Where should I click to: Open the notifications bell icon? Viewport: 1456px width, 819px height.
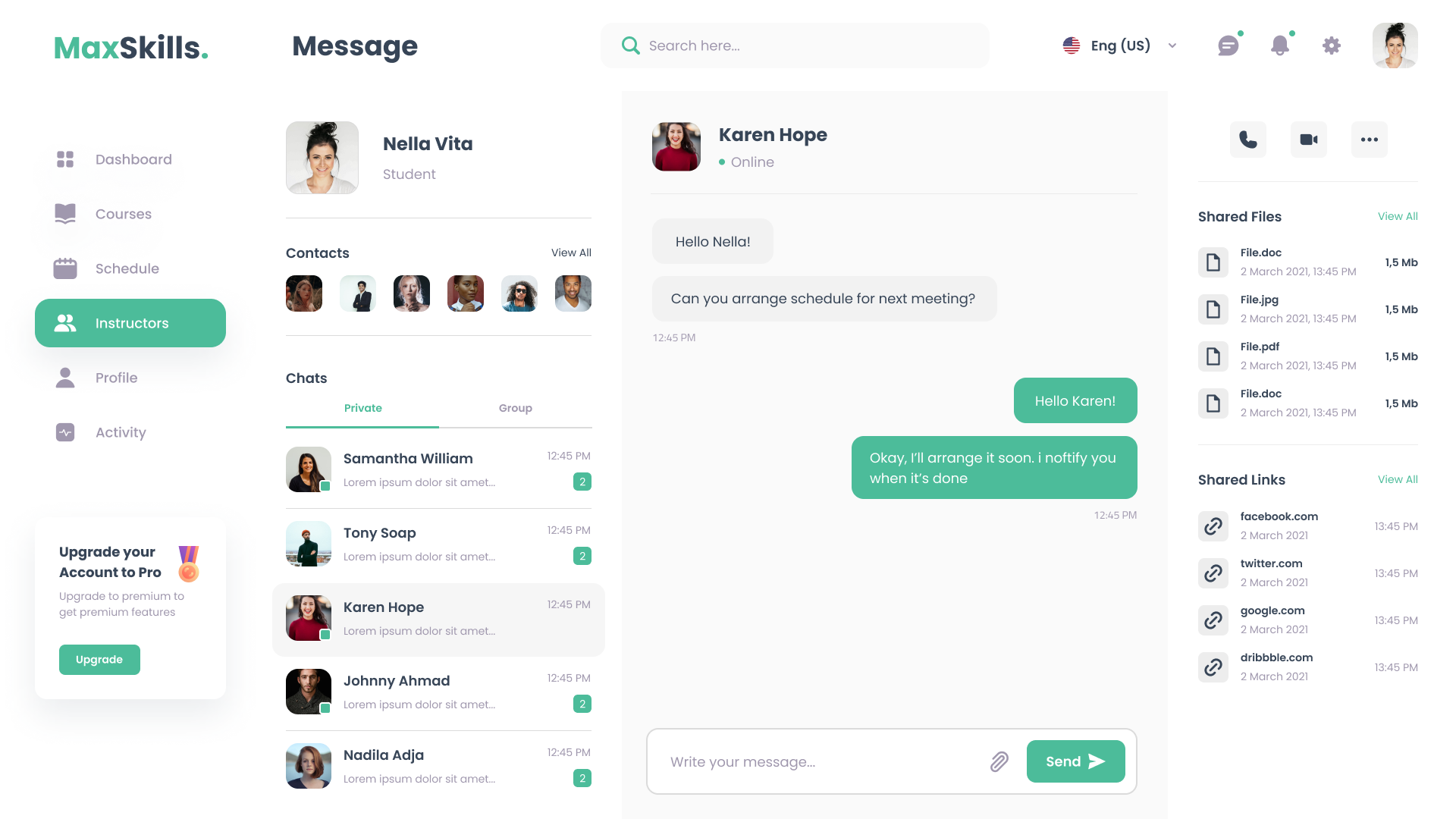(1280, 45)
